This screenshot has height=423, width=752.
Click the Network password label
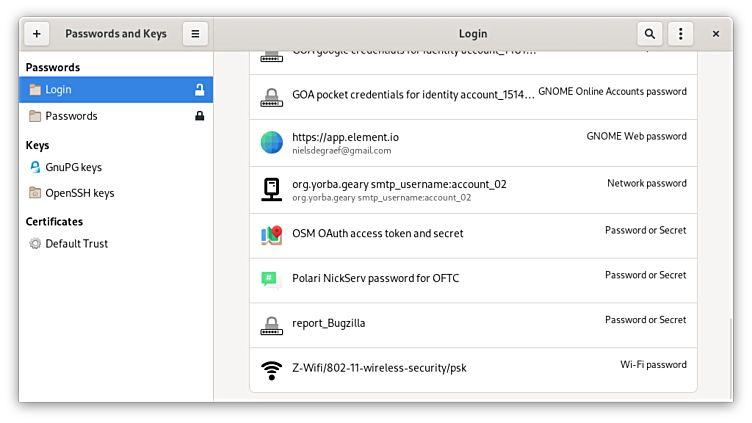coord(647,184)
